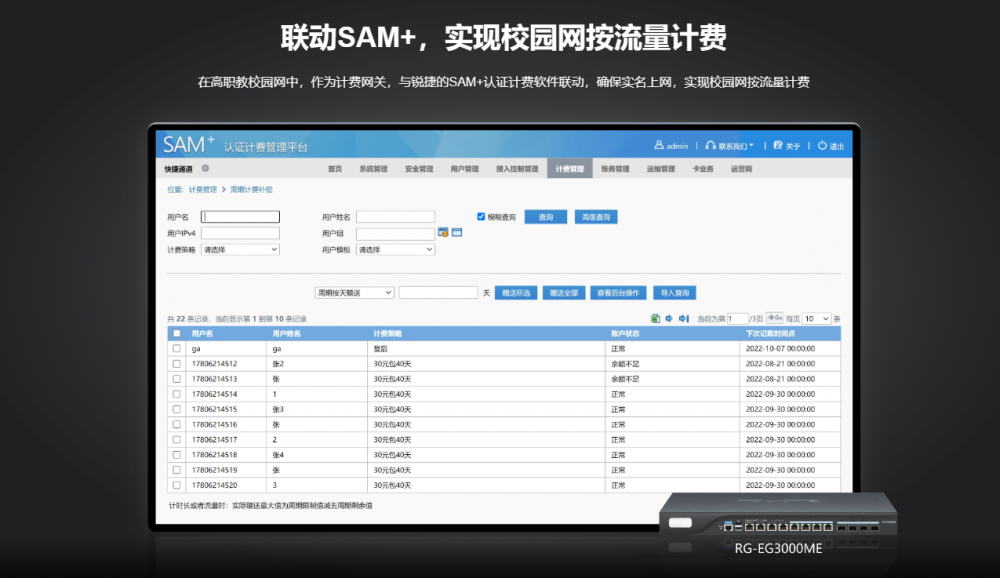
Task: Click the Go page jump button
Action: (775, 318)
